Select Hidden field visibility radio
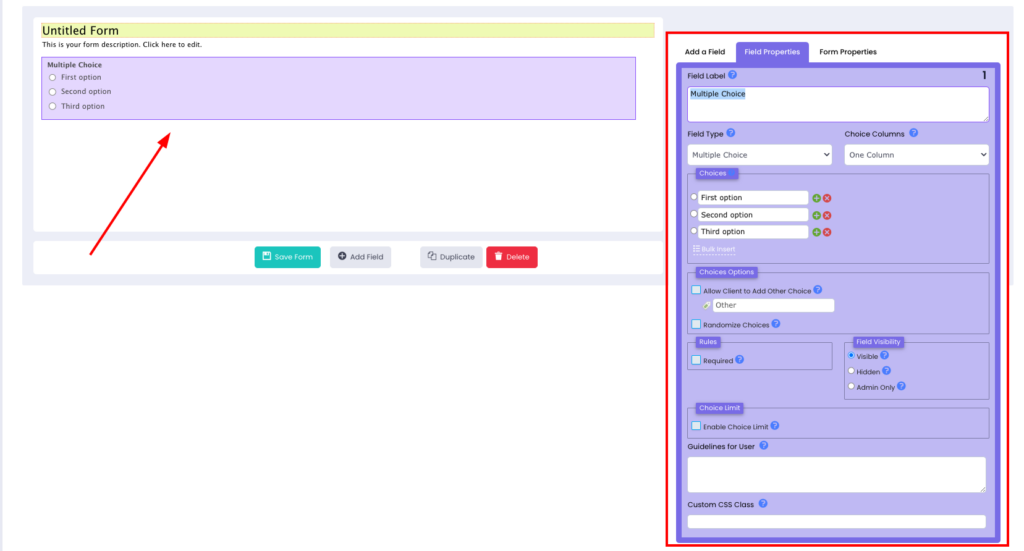Image resolution: width=1024 pixels, height=551 pixels. click(851, 371)
